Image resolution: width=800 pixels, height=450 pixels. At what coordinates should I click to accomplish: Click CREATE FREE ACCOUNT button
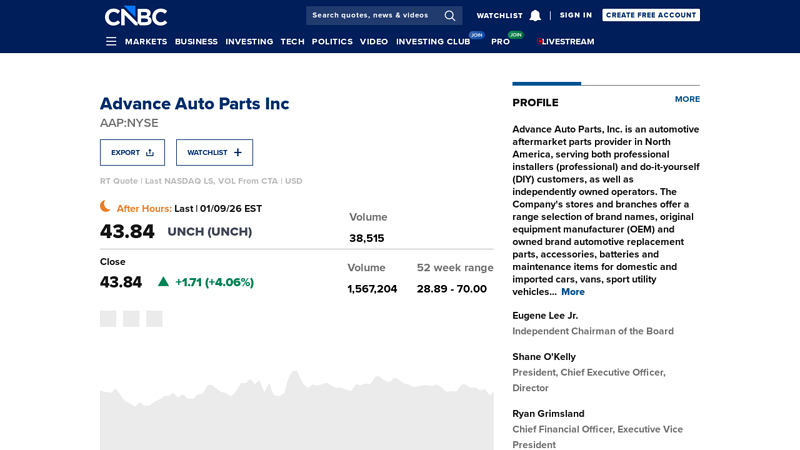[x=651, y=15]
